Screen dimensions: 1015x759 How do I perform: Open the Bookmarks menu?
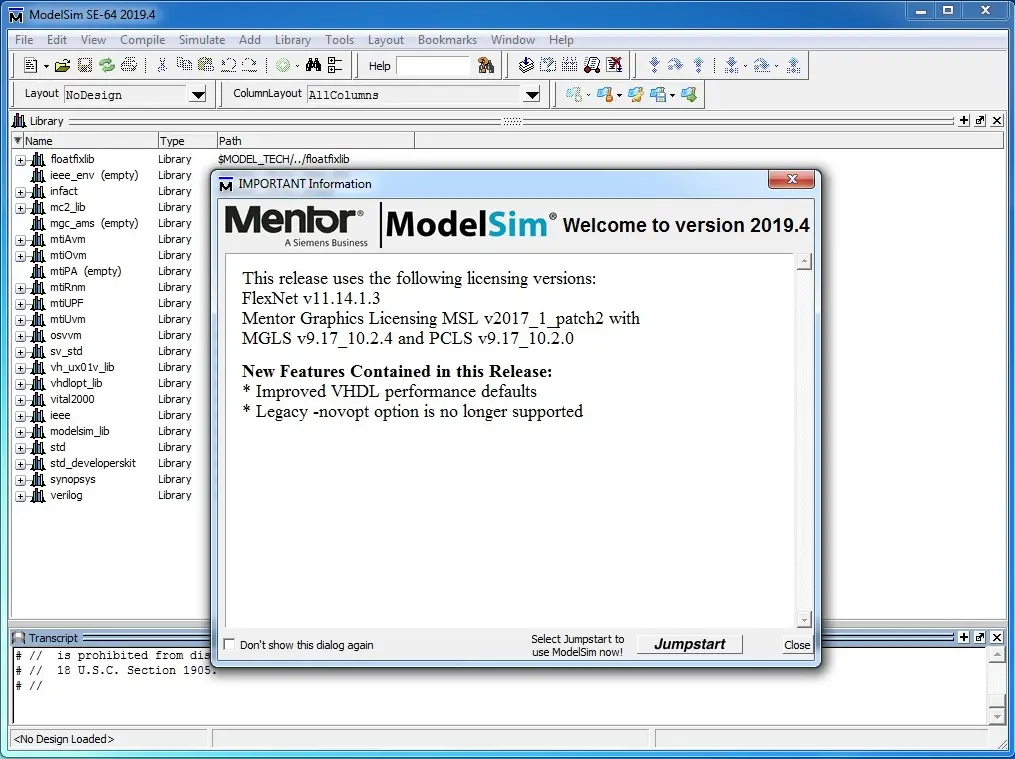pos(447,39)
